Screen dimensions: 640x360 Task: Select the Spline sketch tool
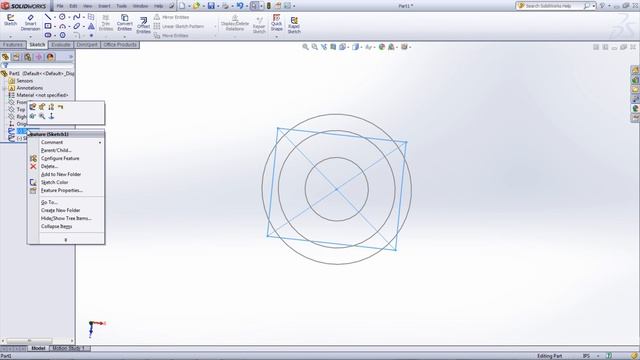pyautogui.click(x=76, y=17)
